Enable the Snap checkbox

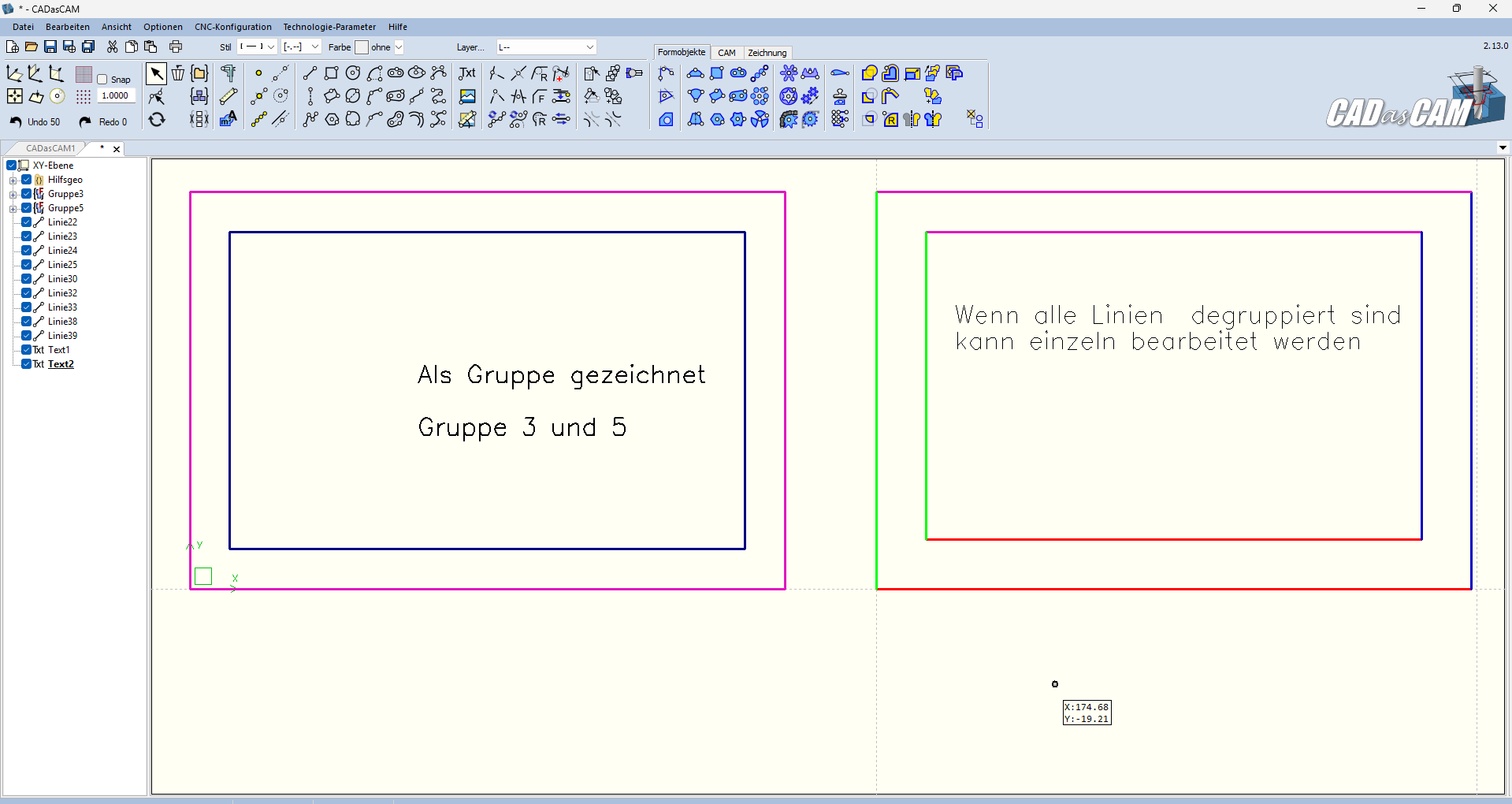(x=102, y=80)
